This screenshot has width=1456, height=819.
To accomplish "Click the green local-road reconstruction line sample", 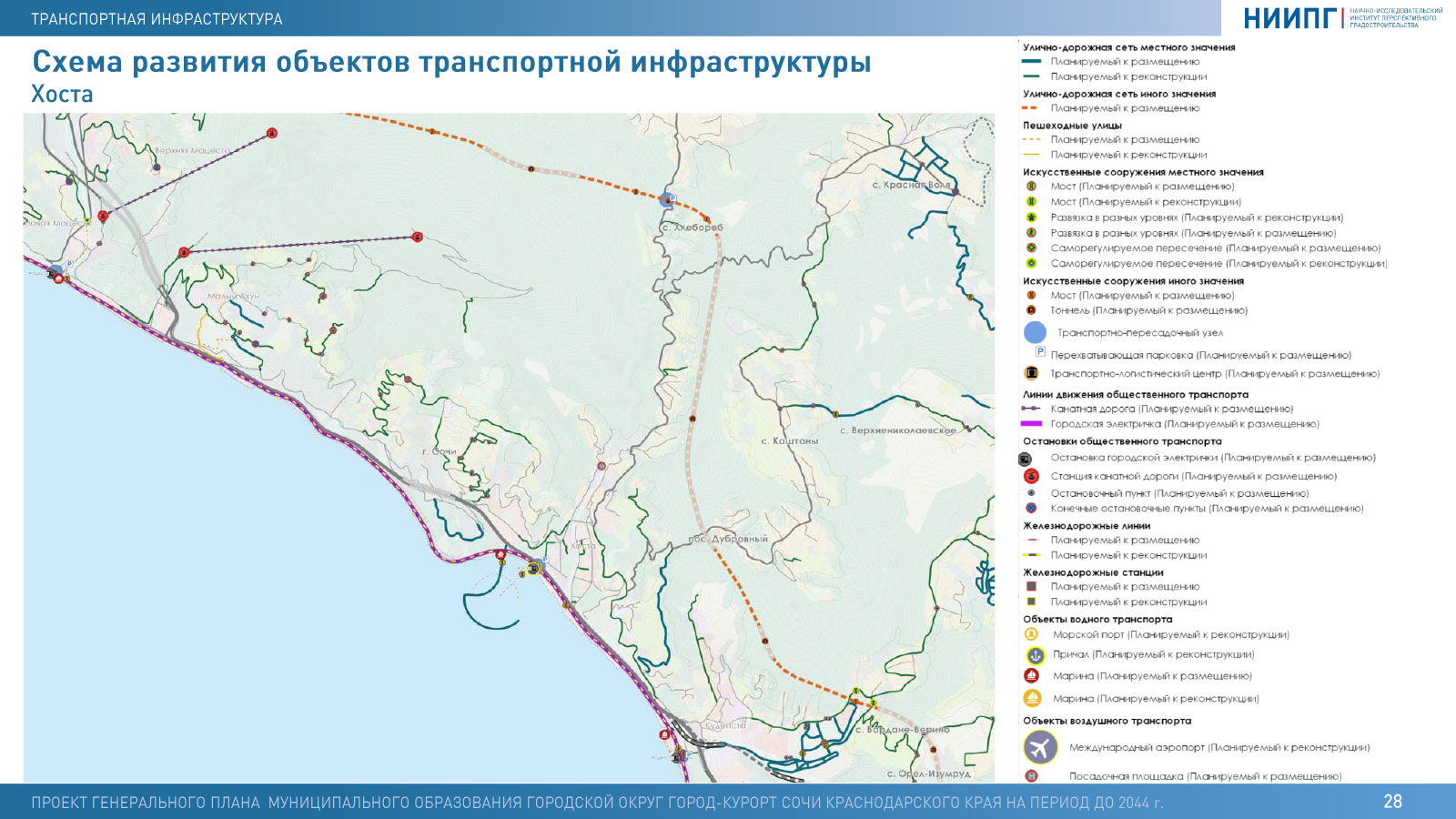I will pos(1031,76).
